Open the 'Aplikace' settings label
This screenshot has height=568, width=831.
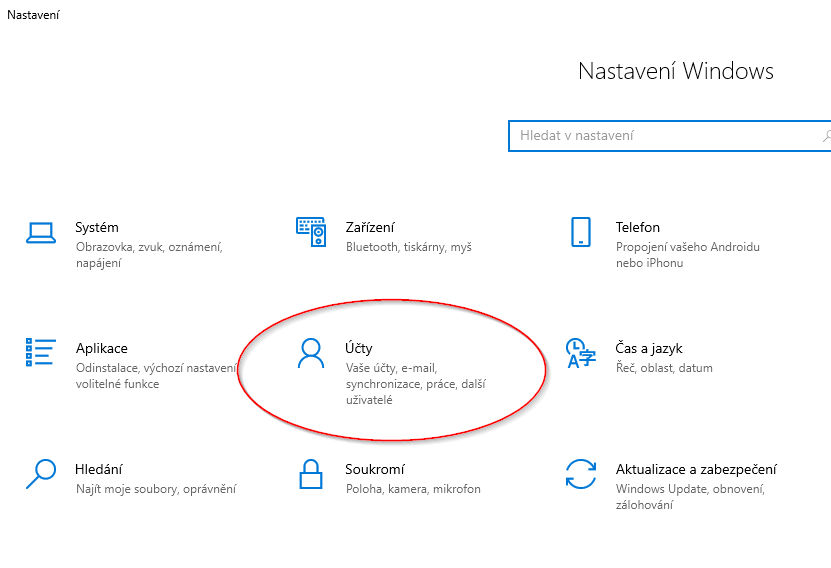(x=102, y=348)
